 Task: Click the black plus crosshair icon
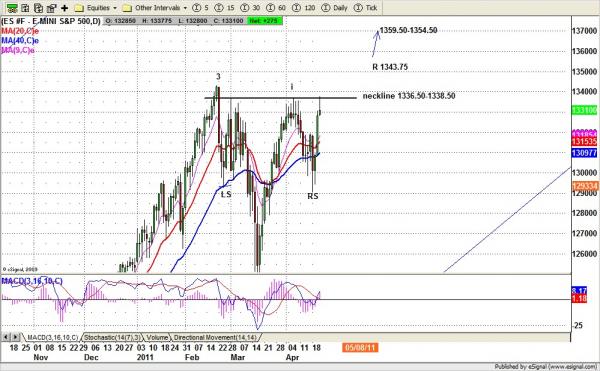tap(64, 8)
